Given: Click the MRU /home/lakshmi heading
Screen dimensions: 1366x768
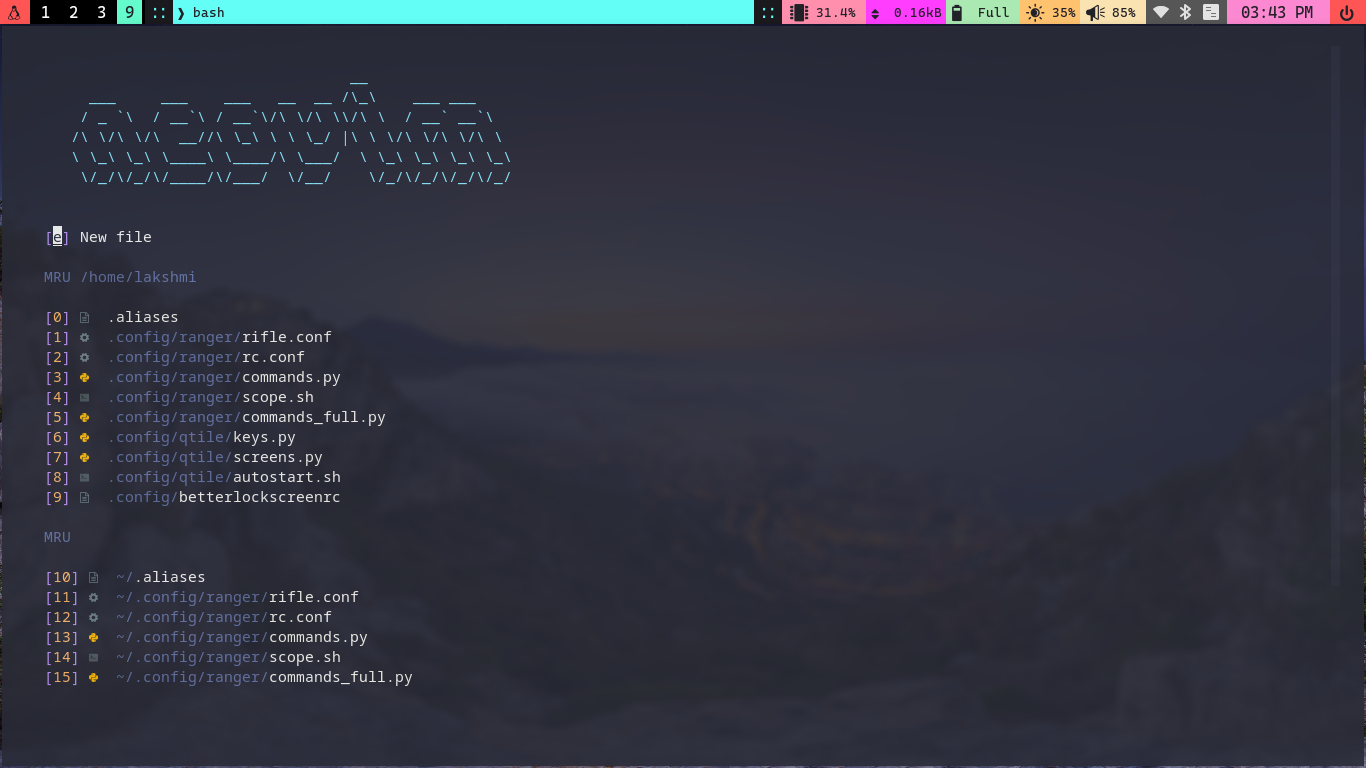Looking at the screenshot, I should 120,277.
